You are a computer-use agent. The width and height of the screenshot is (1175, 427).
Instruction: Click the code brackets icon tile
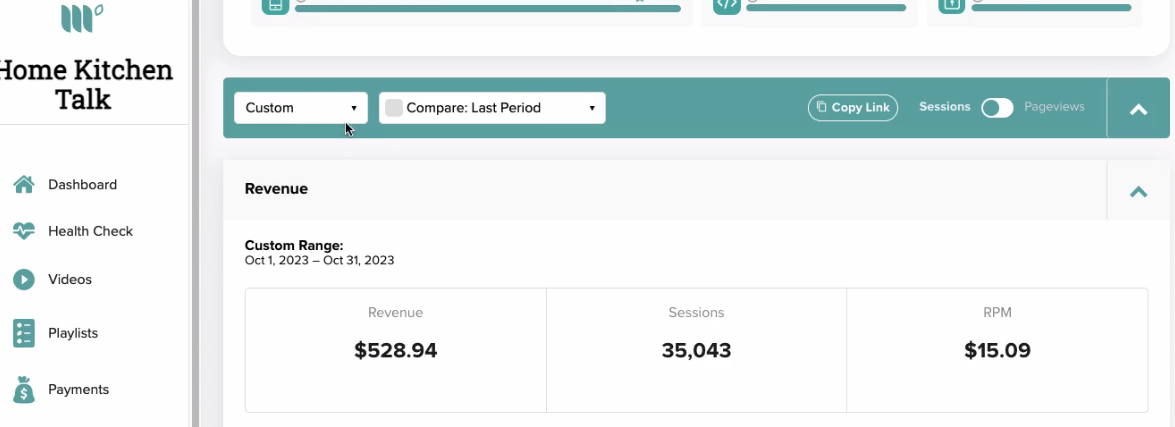(x=727, y=5)
